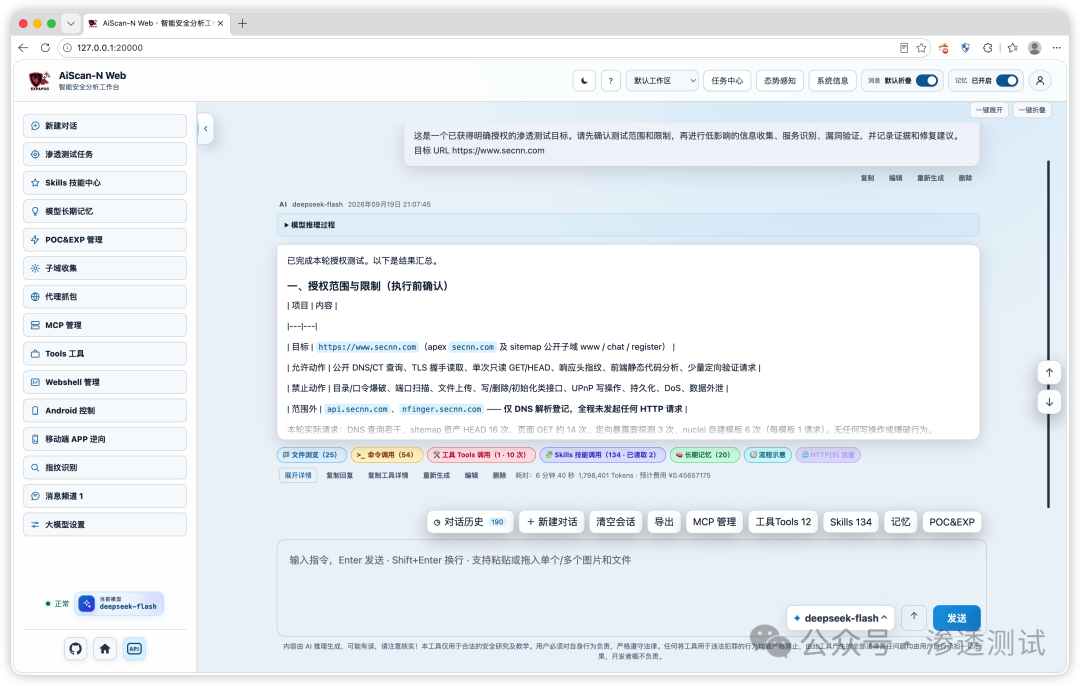Toggle the 记忆 已开启 switch
1080x686 pixels.
coord(1007,81)
